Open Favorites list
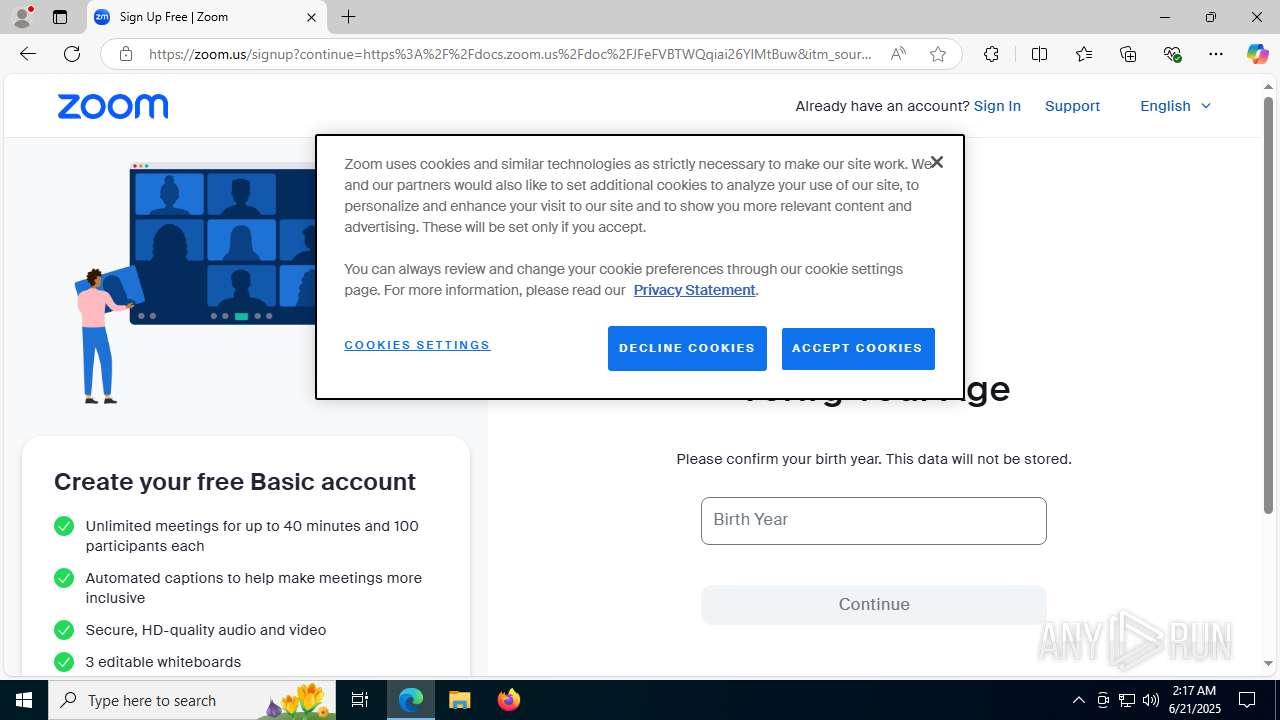The image size is (1280, 720). (1084, 54)
